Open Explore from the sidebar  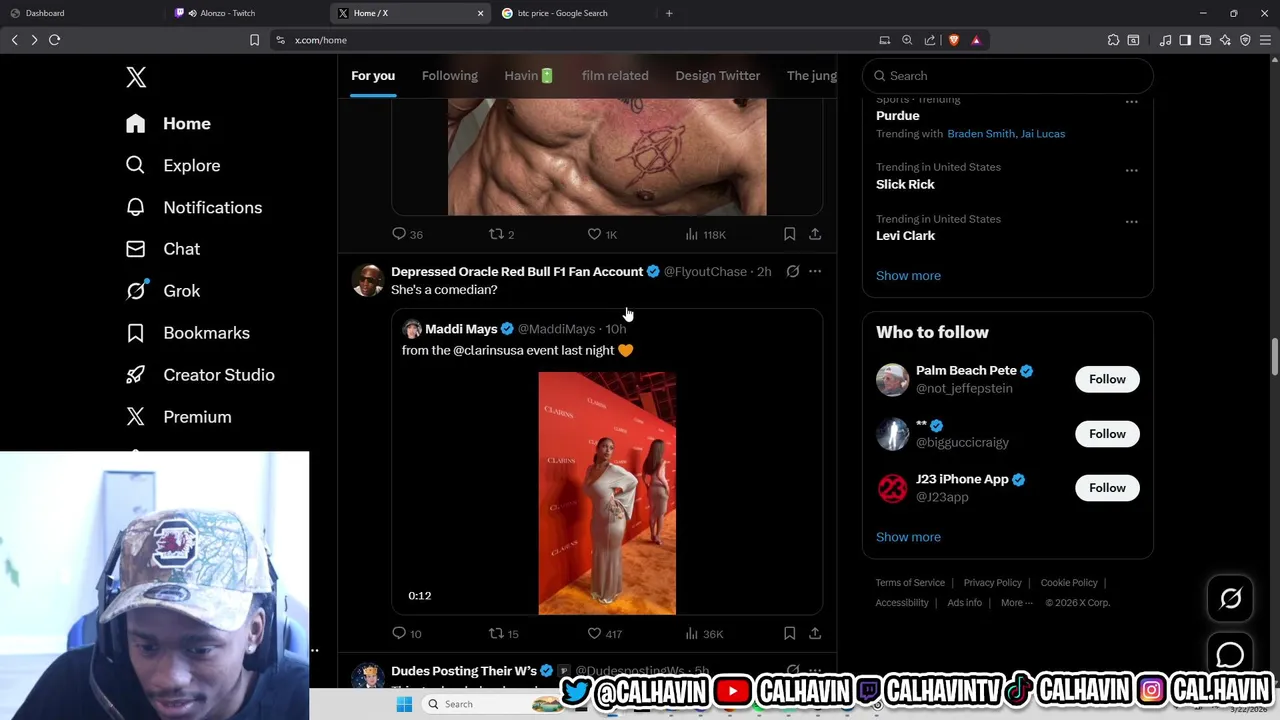[172, 166]
